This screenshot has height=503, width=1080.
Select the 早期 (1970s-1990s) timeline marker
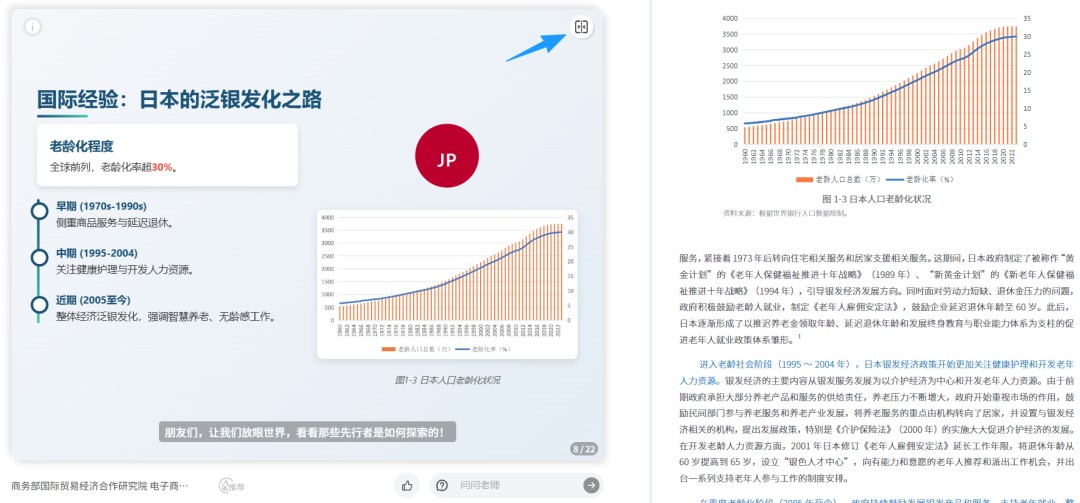coord(39,209)
